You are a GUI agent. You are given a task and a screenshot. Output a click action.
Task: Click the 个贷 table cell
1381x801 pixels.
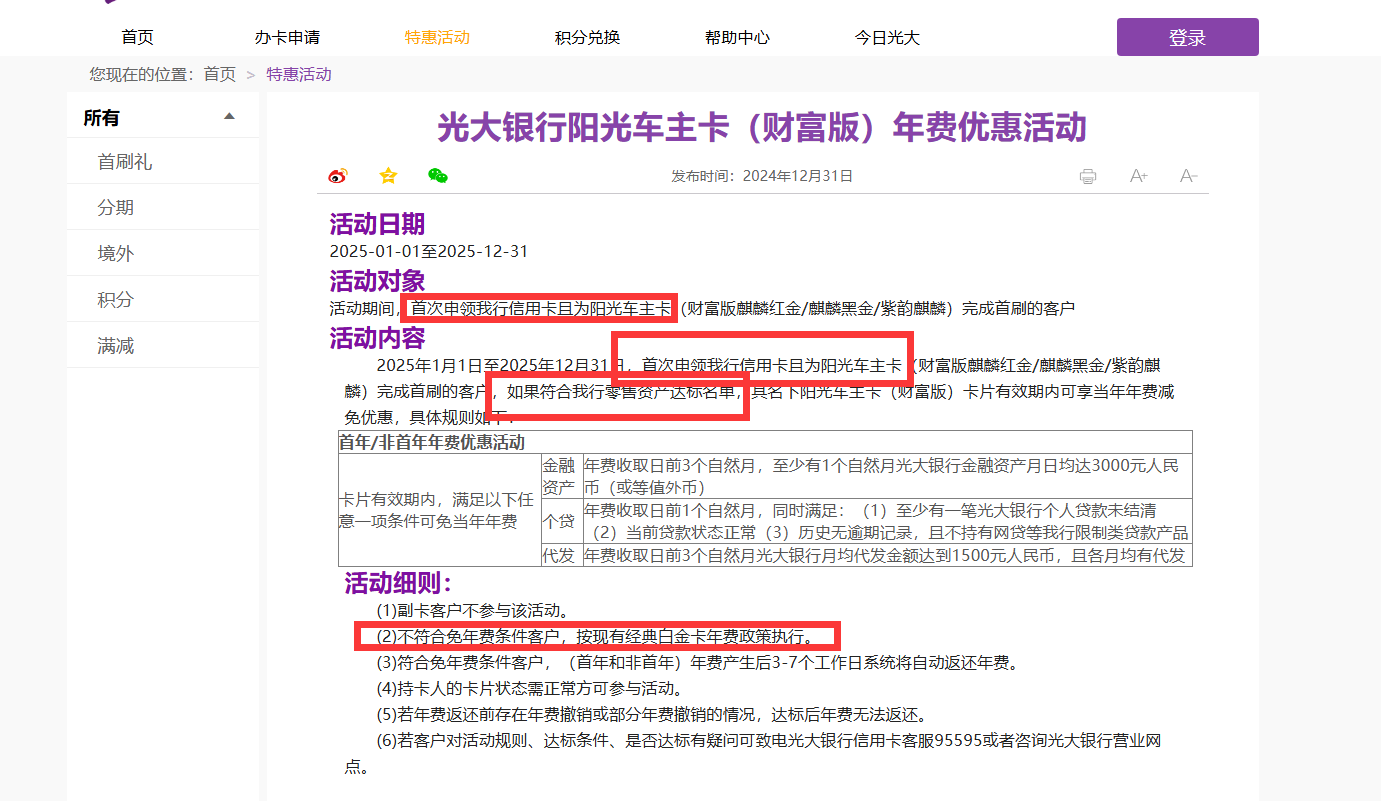point(560,521)
